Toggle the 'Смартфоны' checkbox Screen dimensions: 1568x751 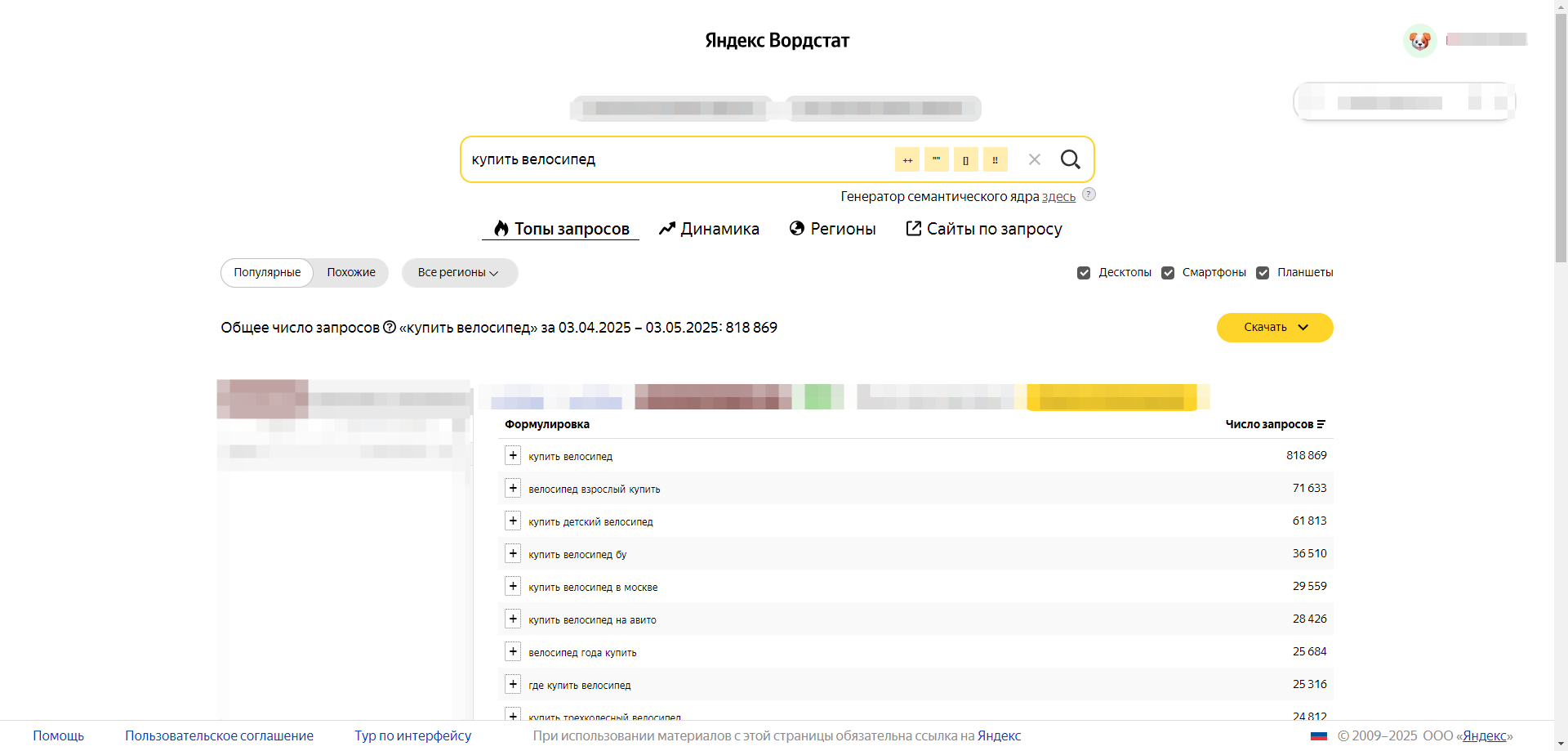(x=1168, y=273)
